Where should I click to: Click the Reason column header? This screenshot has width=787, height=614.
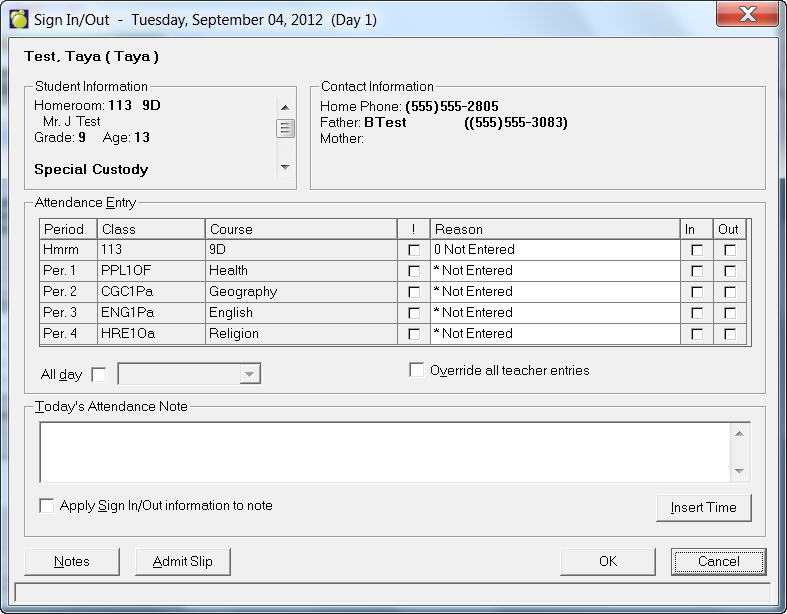pos(555,229)
